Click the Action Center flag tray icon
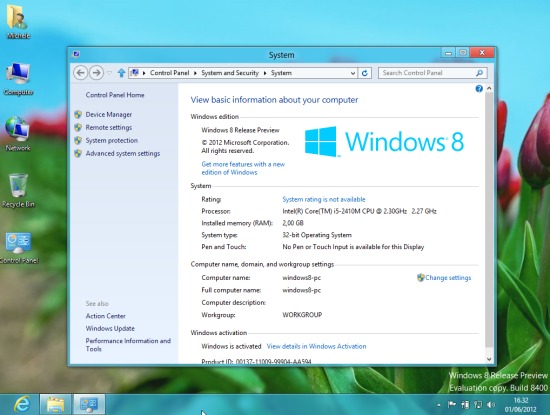 [452, 405]
